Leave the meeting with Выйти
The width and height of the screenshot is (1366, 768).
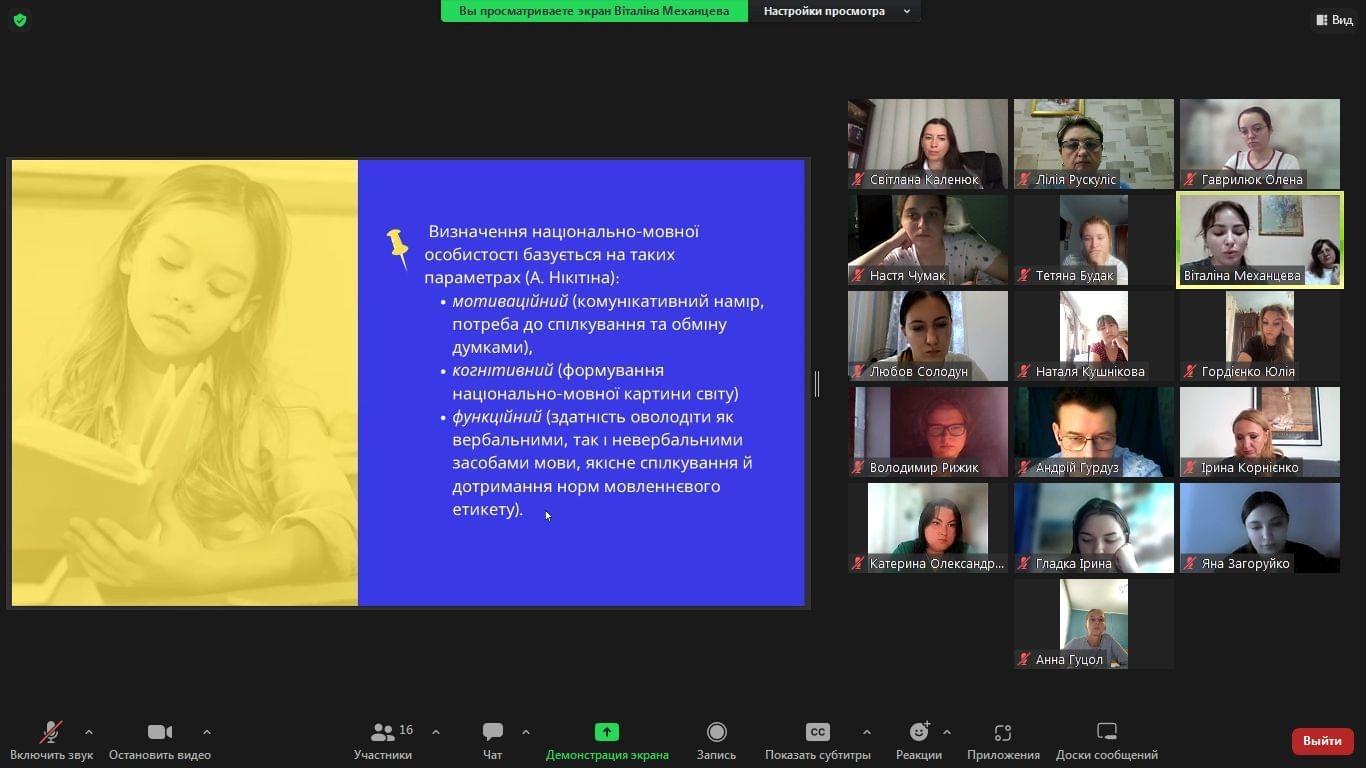click(1322, 741)
